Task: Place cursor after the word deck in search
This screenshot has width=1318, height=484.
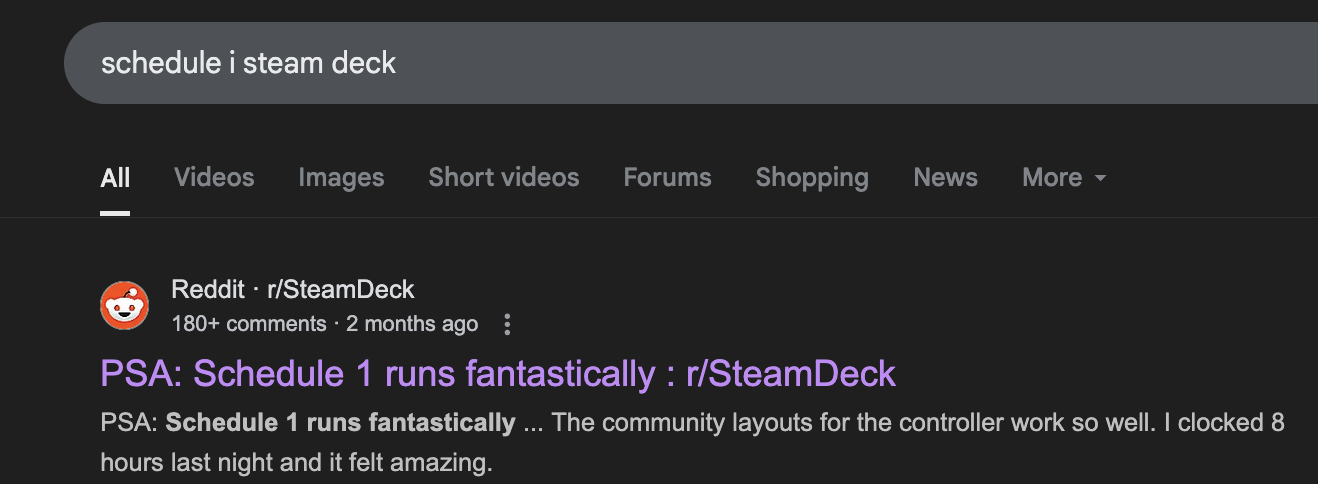Action: (x=398, y=63)
